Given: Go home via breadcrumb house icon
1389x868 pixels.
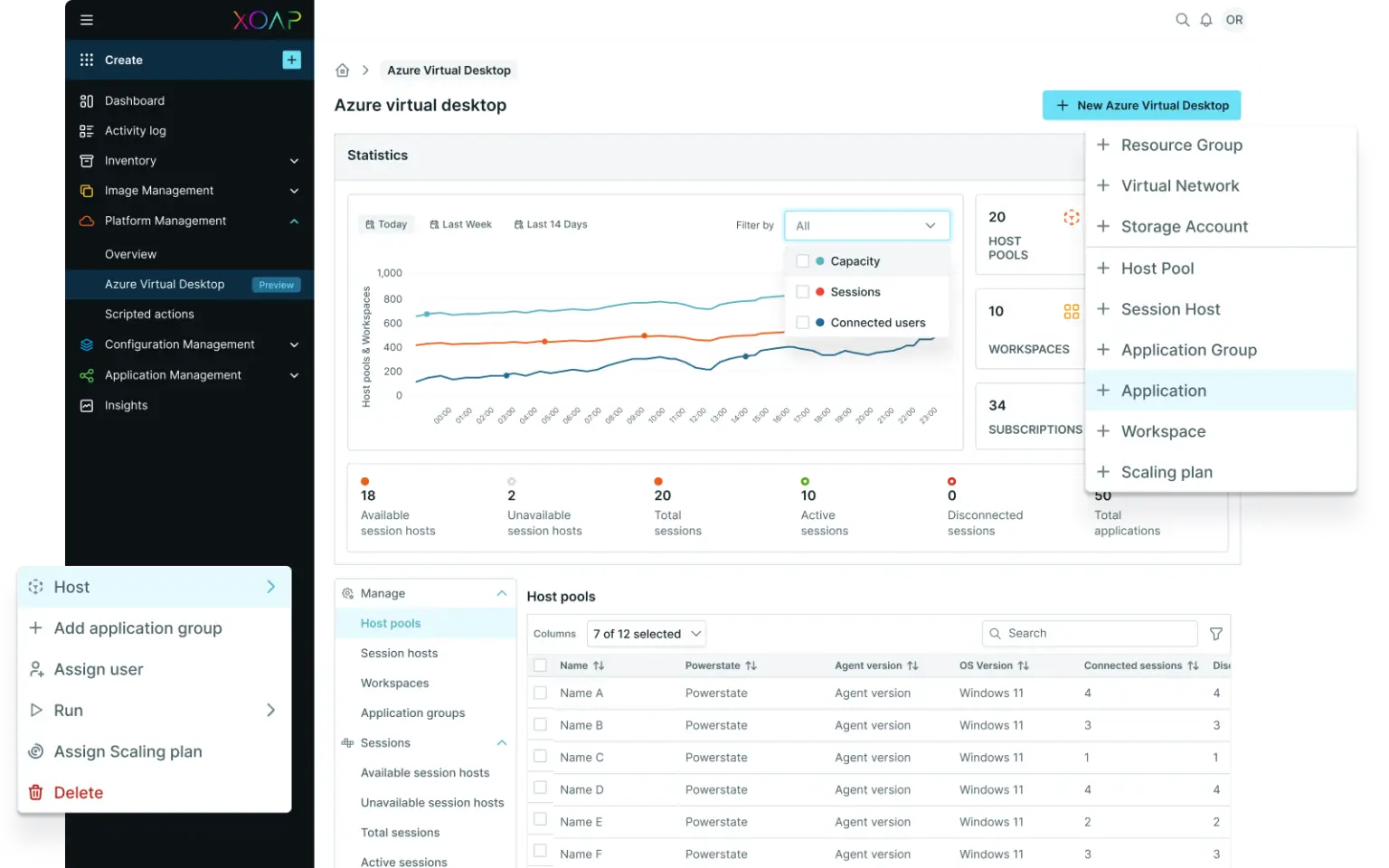Looking at the screenshot, I should click(x=343, y=71).
